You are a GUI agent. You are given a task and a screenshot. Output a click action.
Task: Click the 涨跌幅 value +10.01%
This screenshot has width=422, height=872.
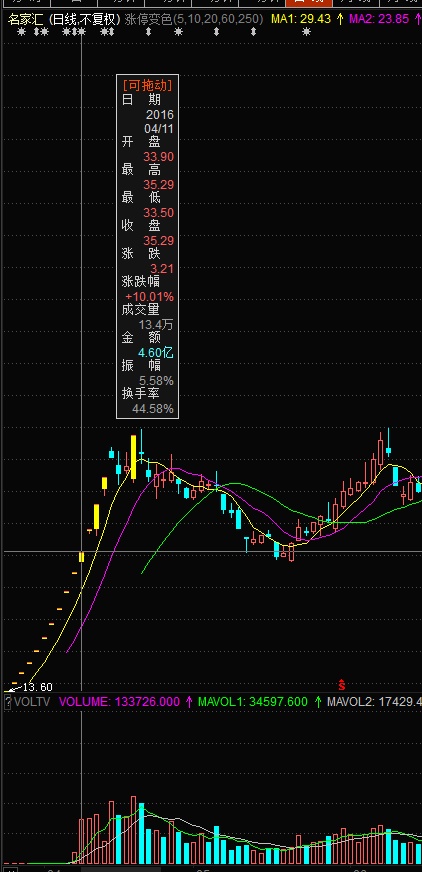(150, 297)
